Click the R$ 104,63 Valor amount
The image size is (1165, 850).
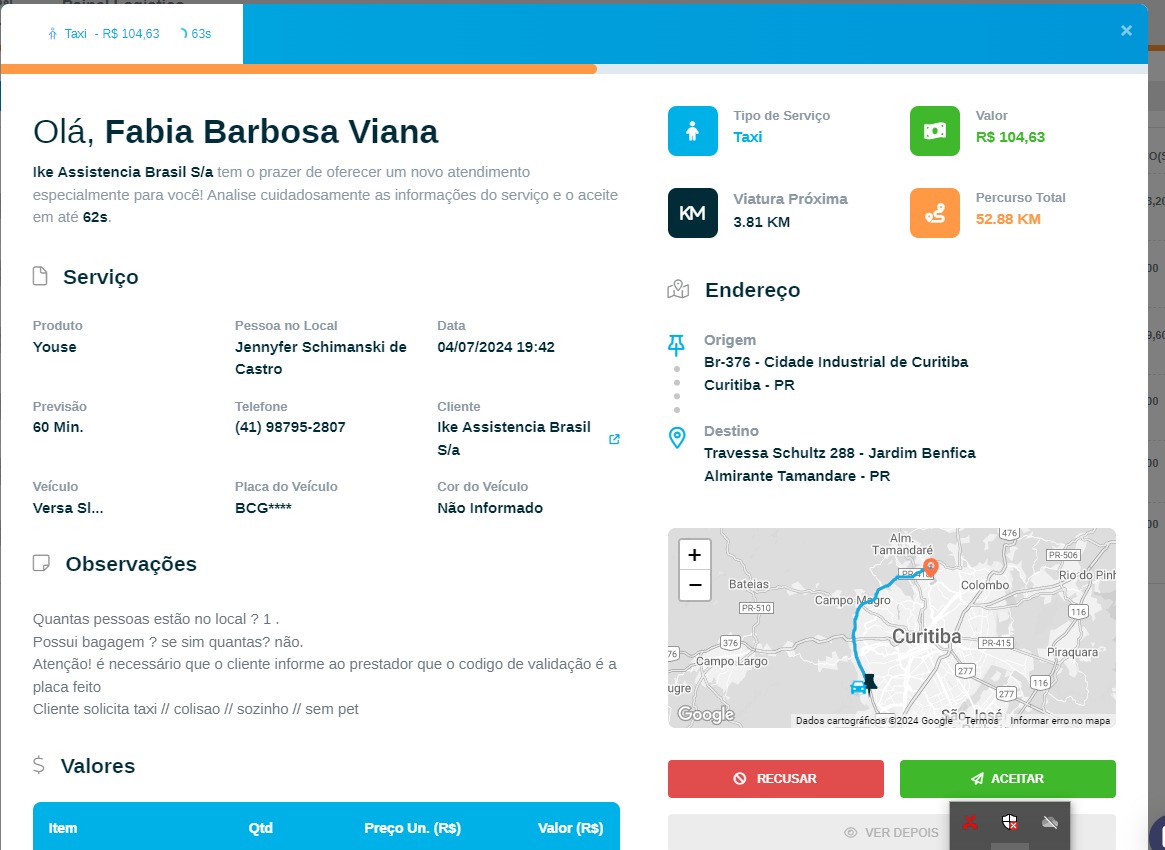pyautogui.click(x=1010, y=137)
